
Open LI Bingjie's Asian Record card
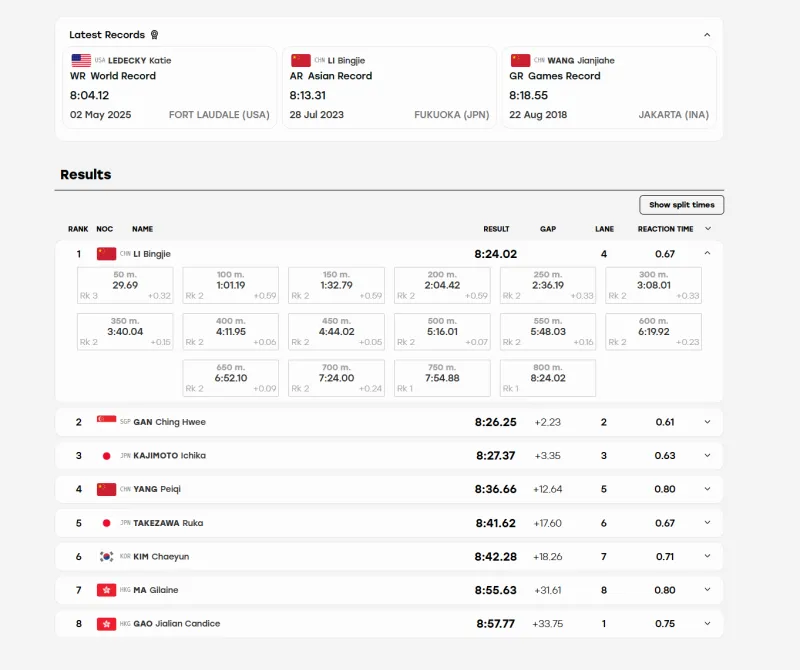coord(389,87)
